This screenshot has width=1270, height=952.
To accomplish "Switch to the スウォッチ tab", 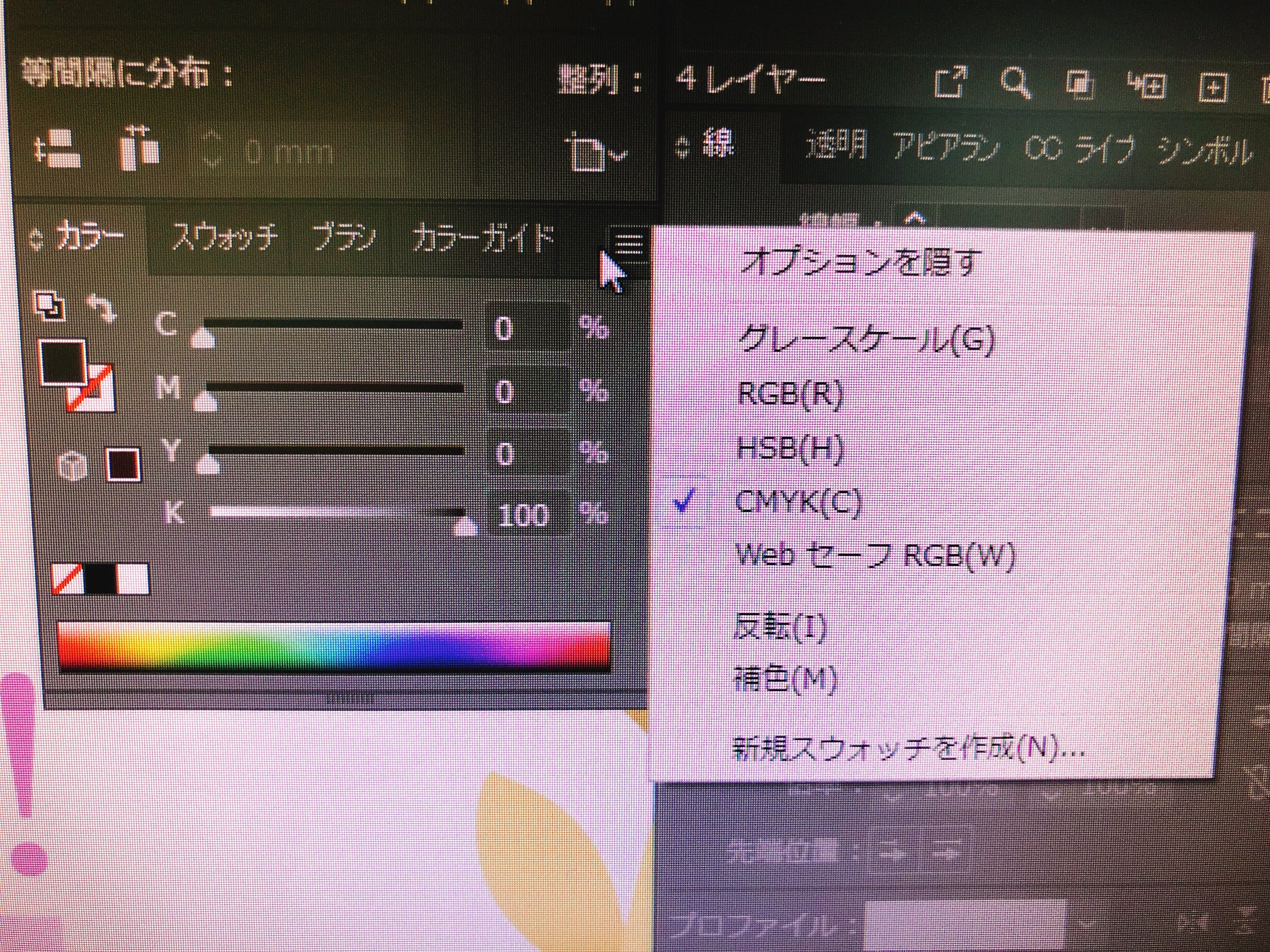I will point(224,238).
